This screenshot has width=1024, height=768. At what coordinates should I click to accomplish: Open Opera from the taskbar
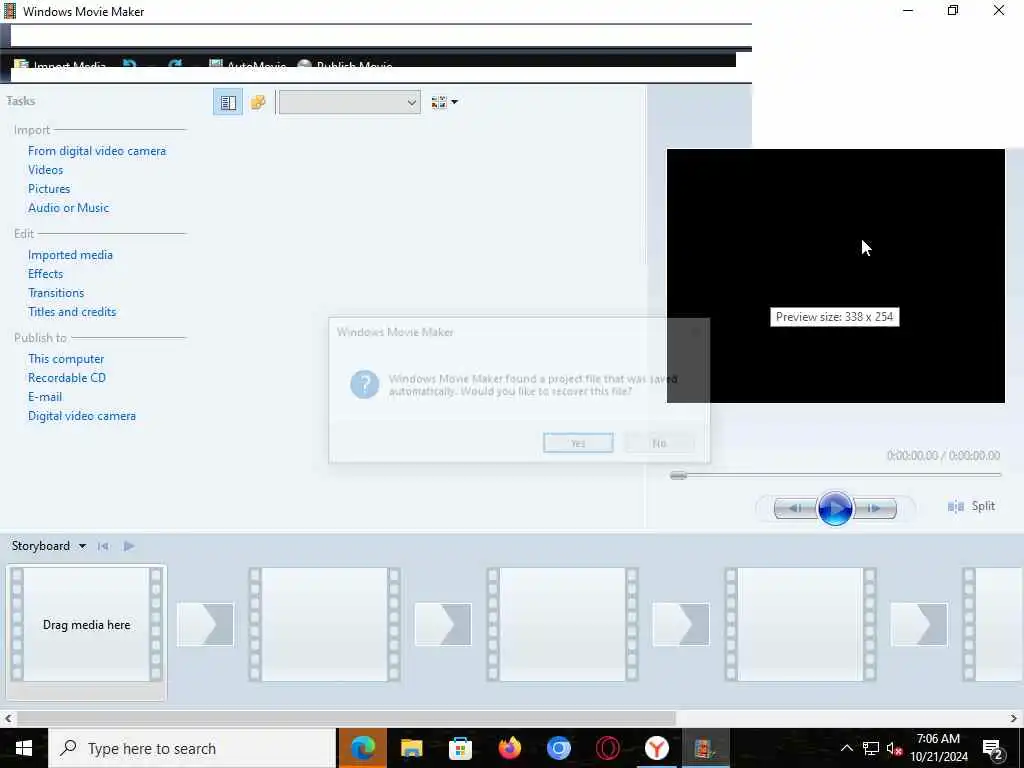(607, 748)
